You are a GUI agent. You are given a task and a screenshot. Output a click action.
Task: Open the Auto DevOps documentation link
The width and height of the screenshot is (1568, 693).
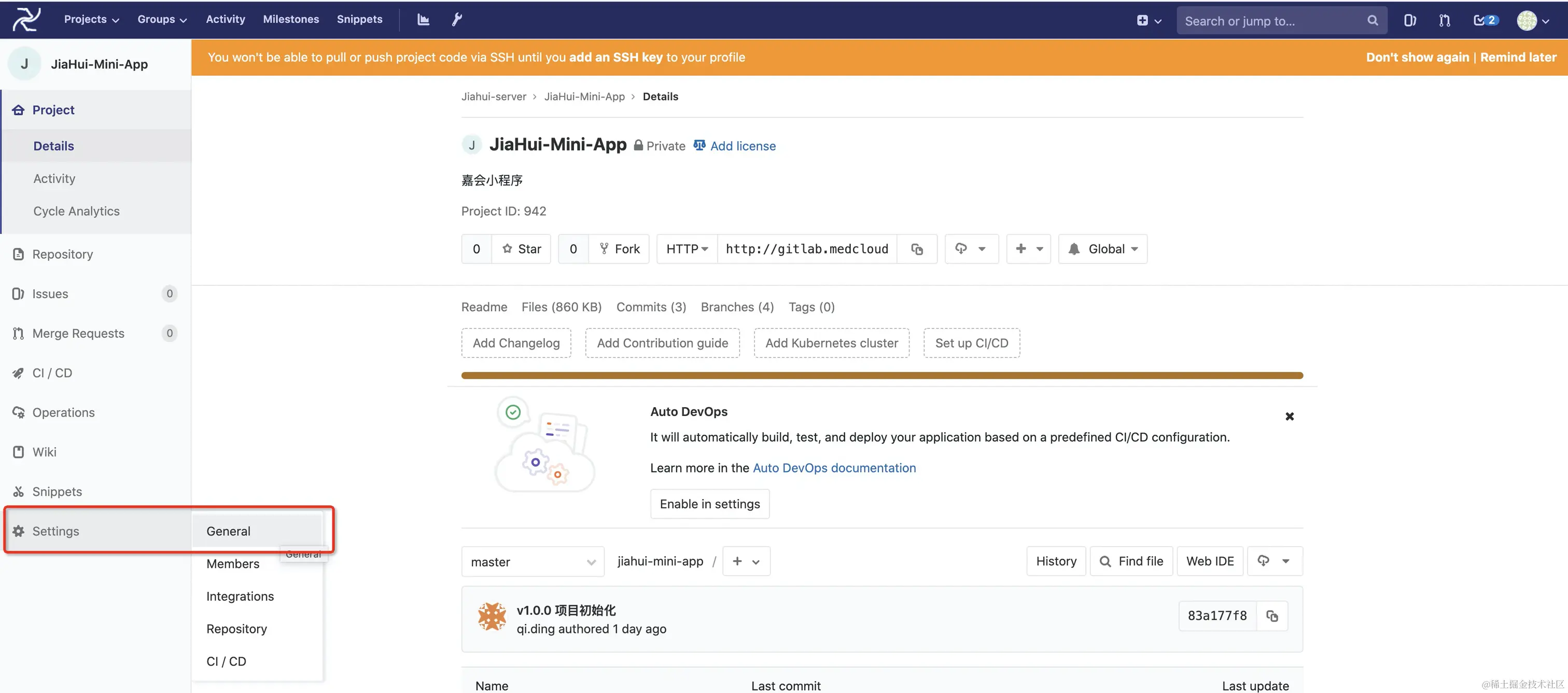pyautogui.click(x=834, y=468)
